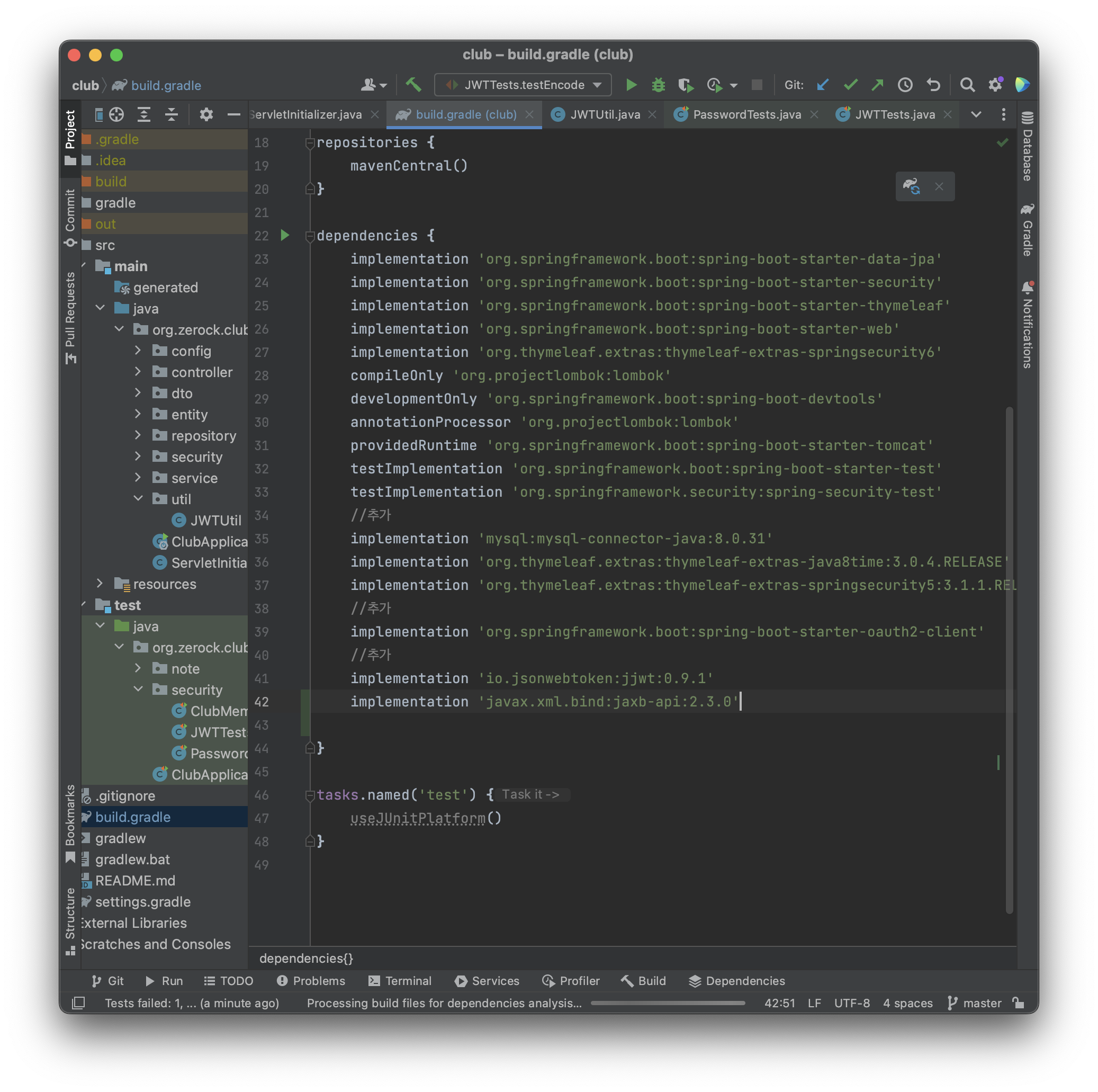Viewport: 1098px width, 1092px height.
Task: Open the Run tool window button
Action: 164,981
